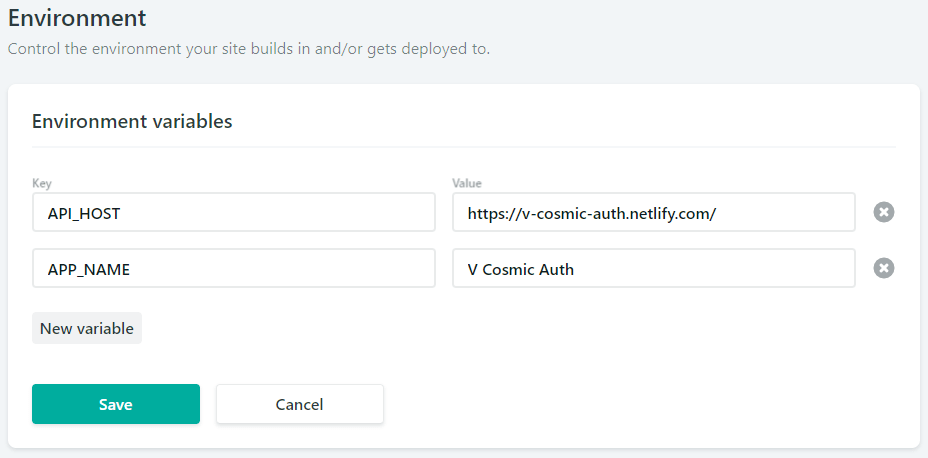Click into the V Cosmic Auth value field
Image resolution: width=928 pixels, height=458 pixels.
pyautogui.click(x=654, y=268)
